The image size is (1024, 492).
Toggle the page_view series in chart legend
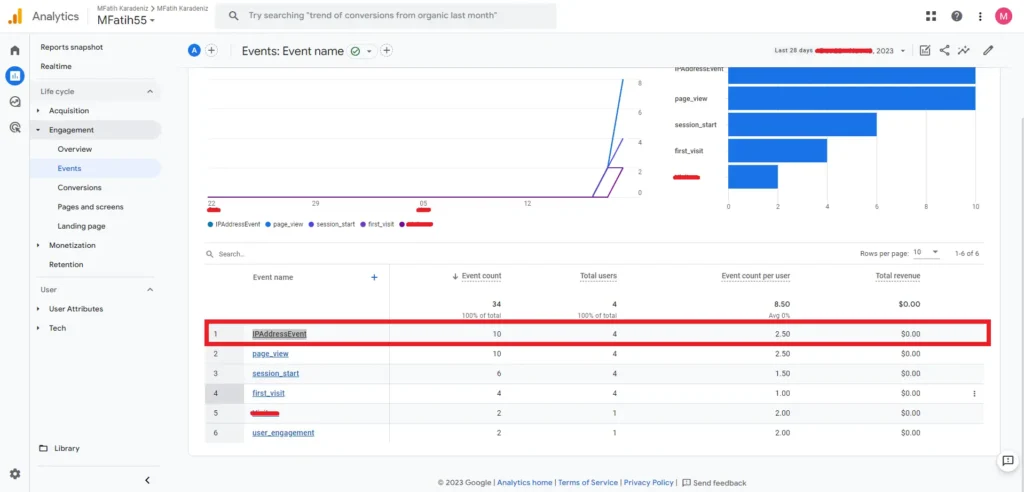pyautogui.click(x=285, y=224)
